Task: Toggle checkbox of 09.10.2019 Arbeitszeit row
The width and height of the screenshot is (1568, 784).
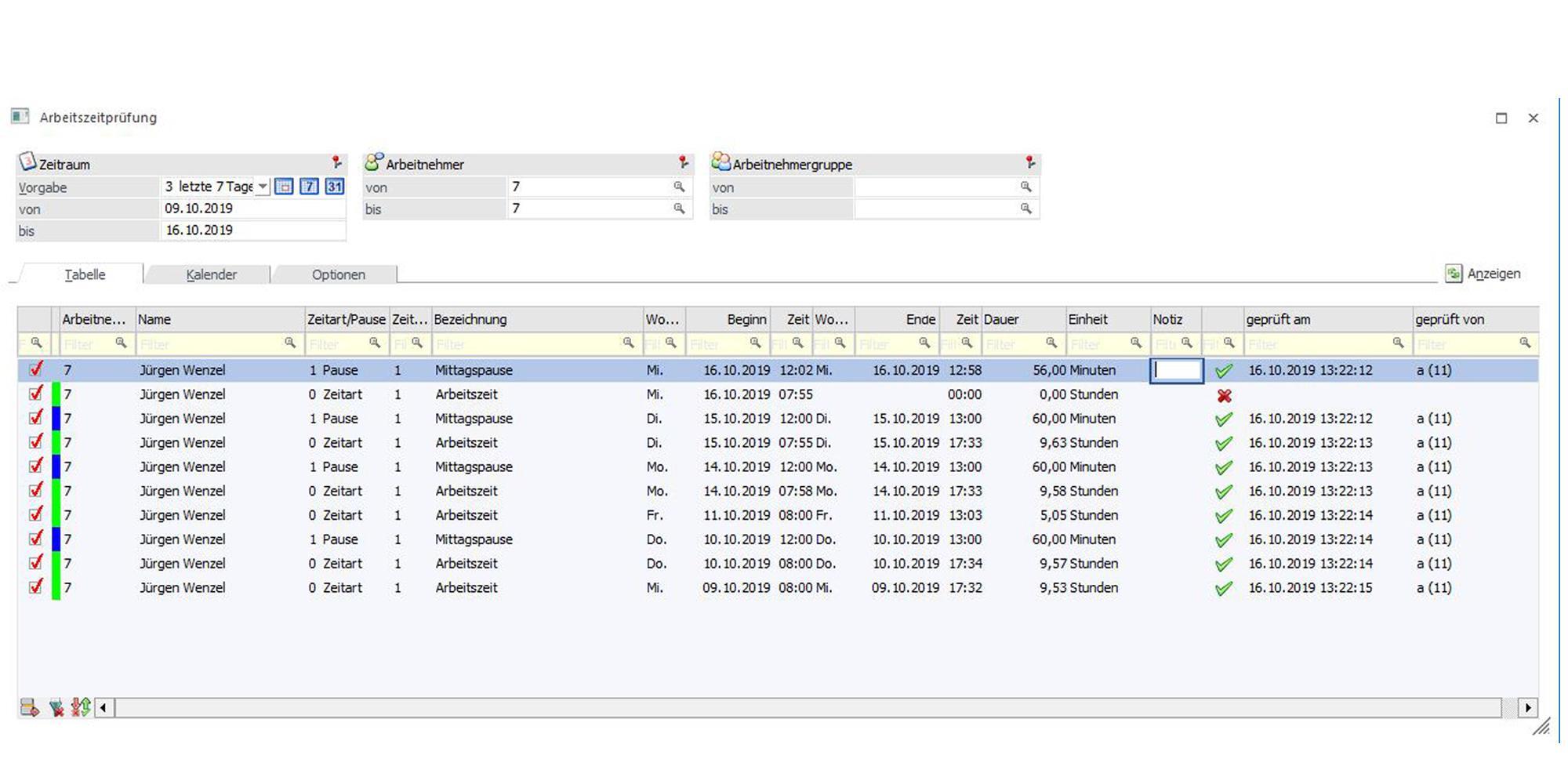Action: pyautogui.click(x=35, y=587)
